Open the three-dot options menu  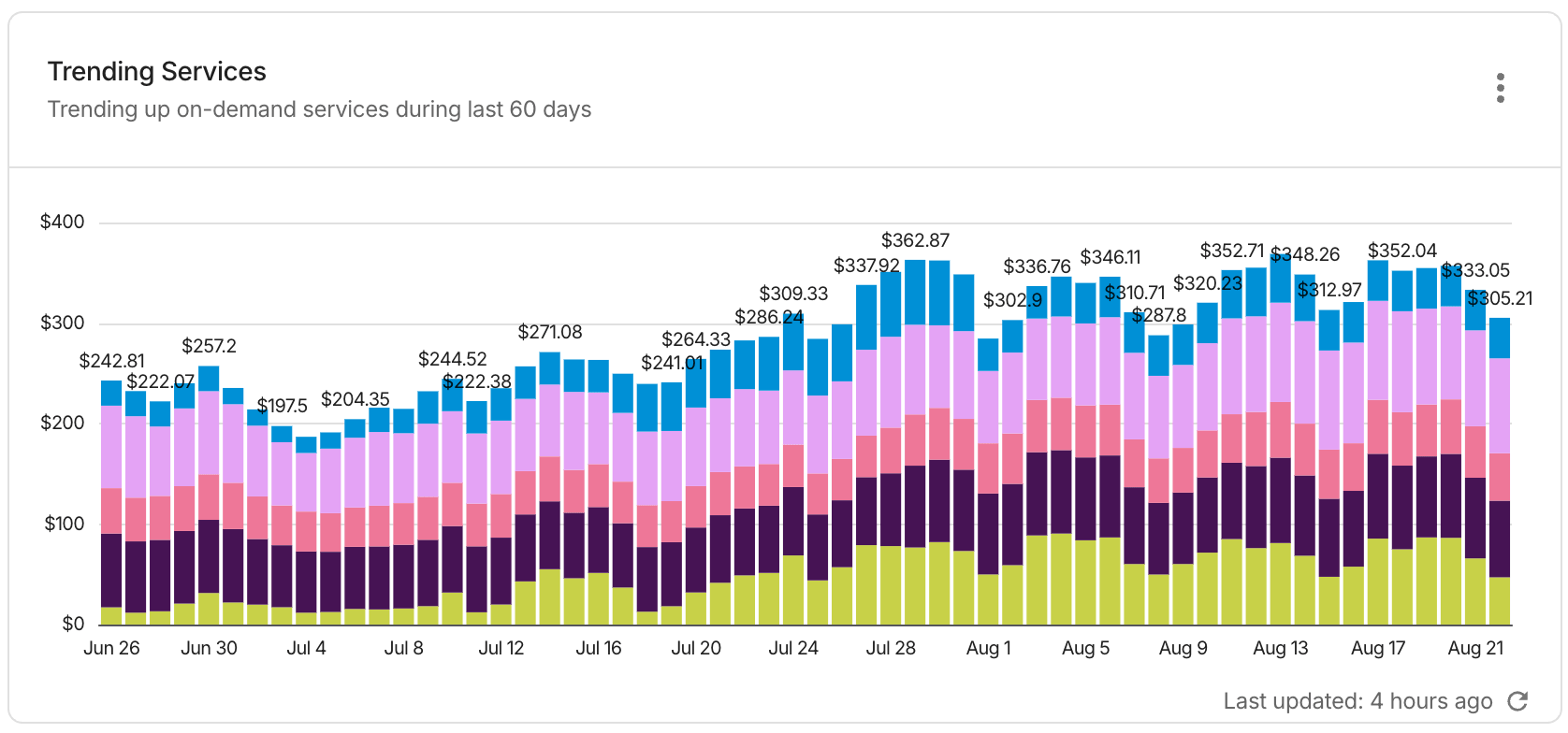click(x=1500, y=88)
